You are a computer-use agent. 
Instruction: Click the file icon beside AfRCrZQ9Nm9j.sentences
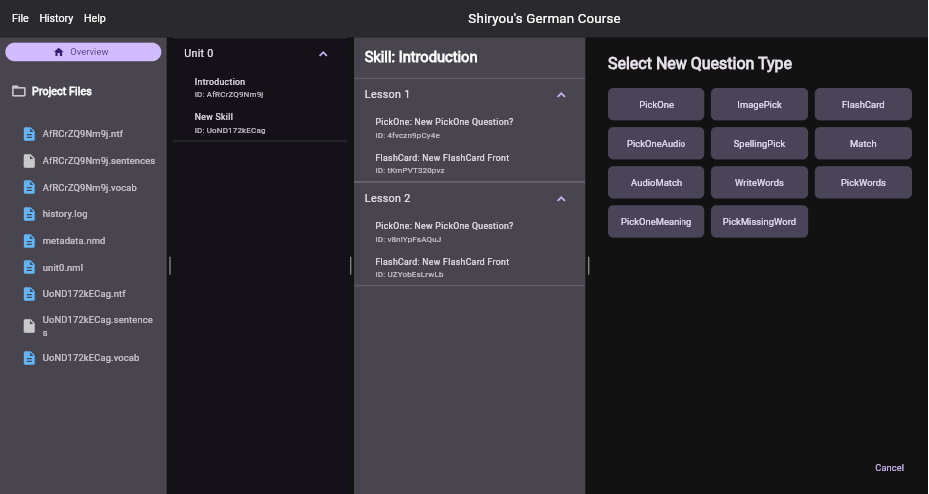(x=29, y=161)
